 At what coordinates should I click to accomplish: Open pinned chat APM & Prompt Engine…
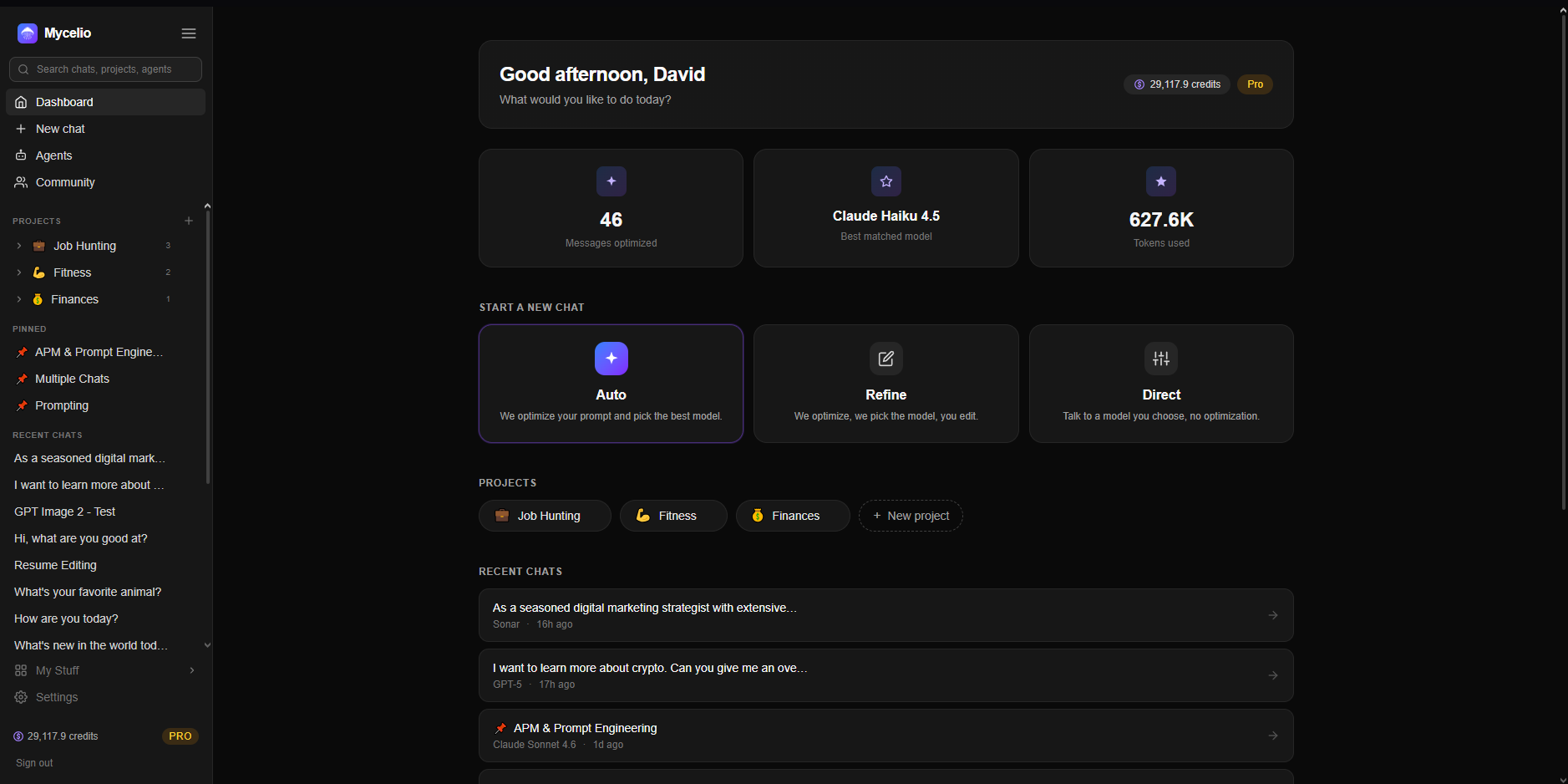pos(99,352)
